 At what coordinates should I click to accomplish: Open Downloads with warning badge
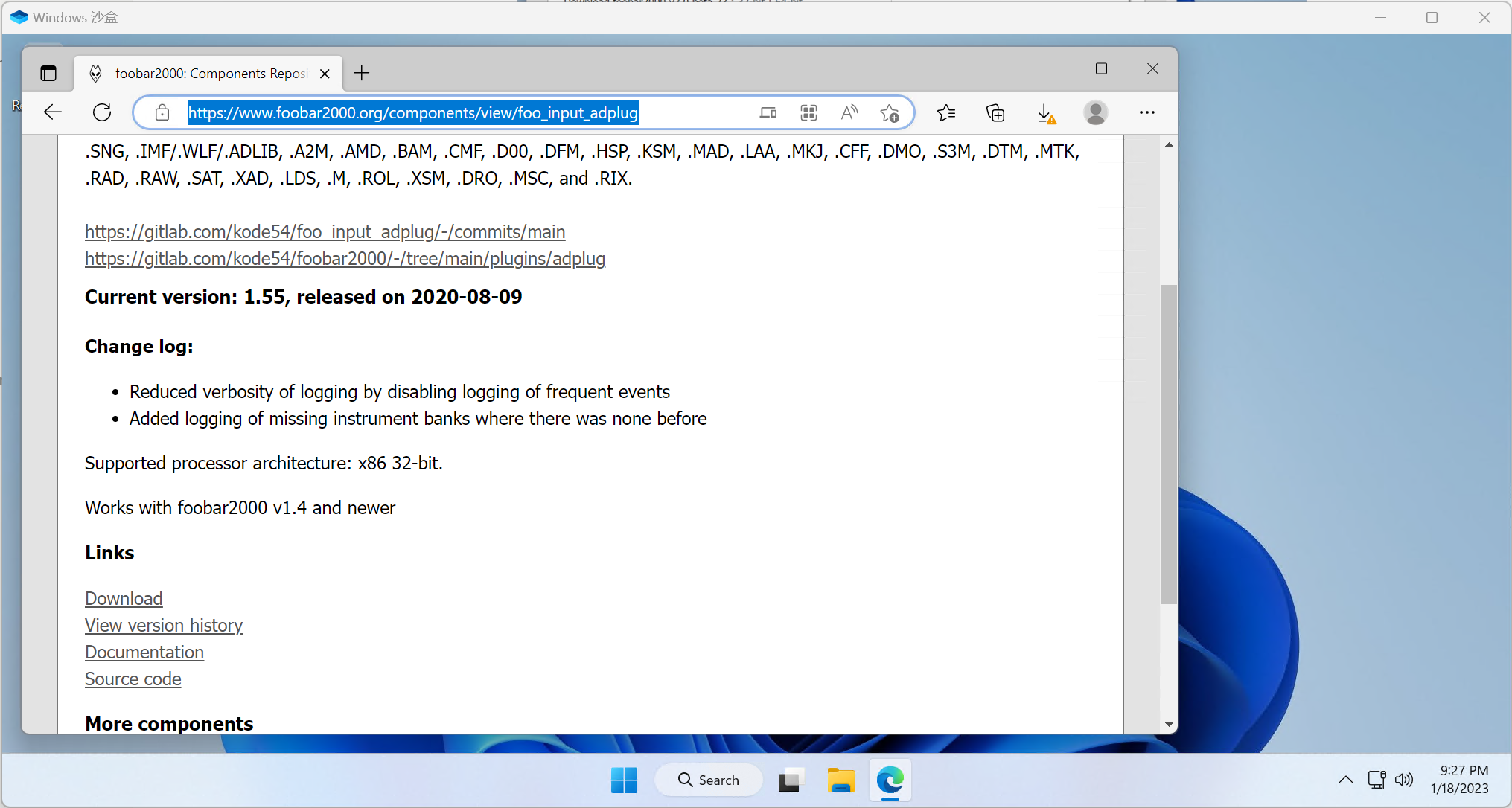point(1046,112)
